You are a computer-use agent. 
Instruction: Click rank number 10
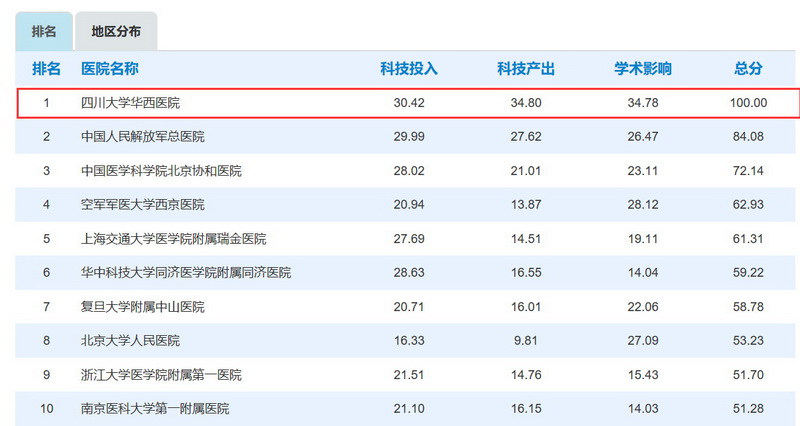46,409
